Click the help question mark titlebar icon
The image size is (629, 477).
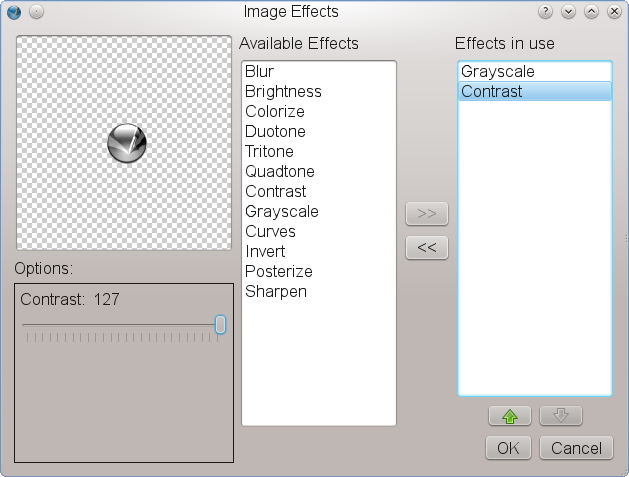(545, 12)
